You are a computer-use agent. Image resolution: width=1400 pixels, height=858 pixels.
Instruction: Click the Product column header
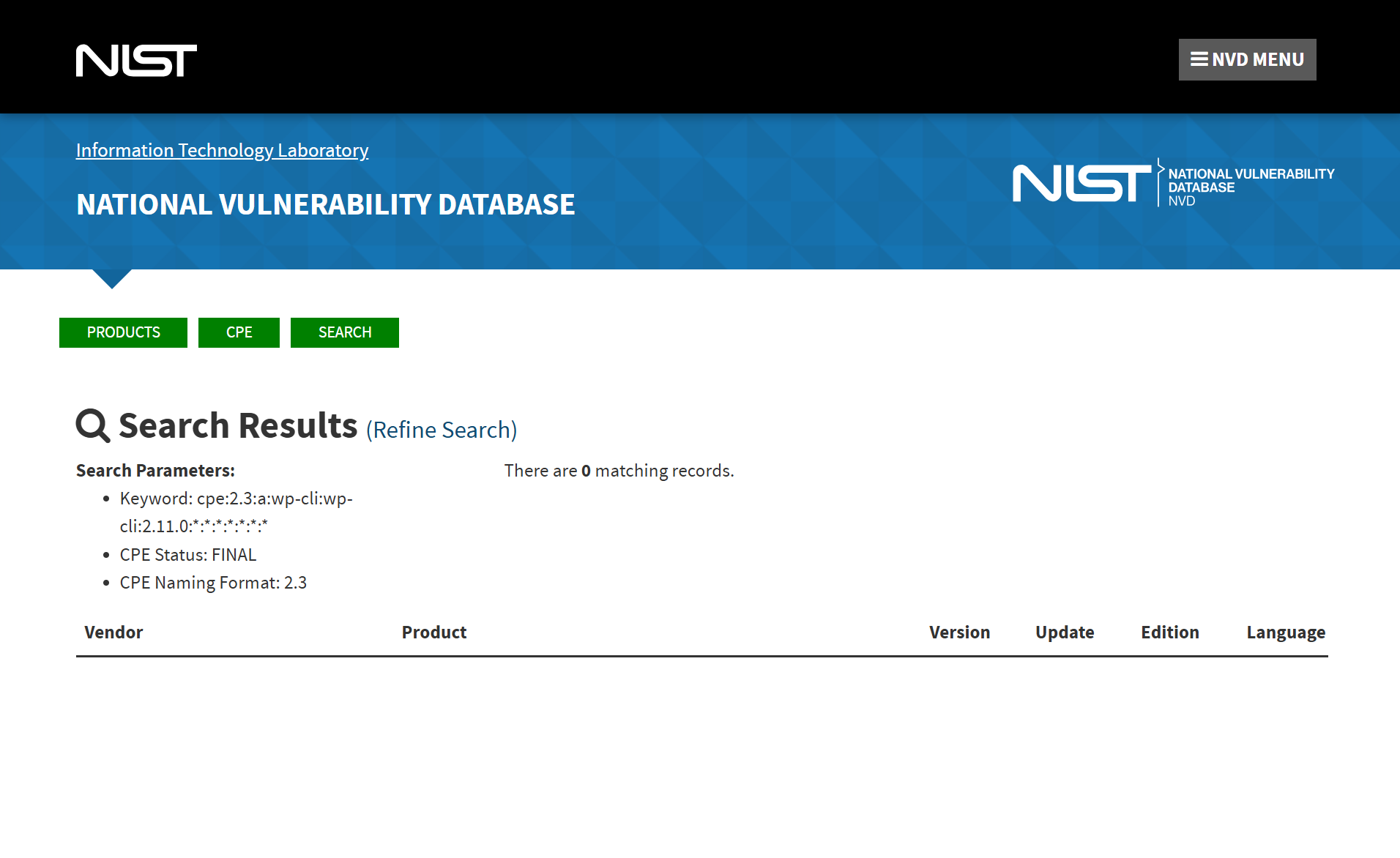coord(433,633)
